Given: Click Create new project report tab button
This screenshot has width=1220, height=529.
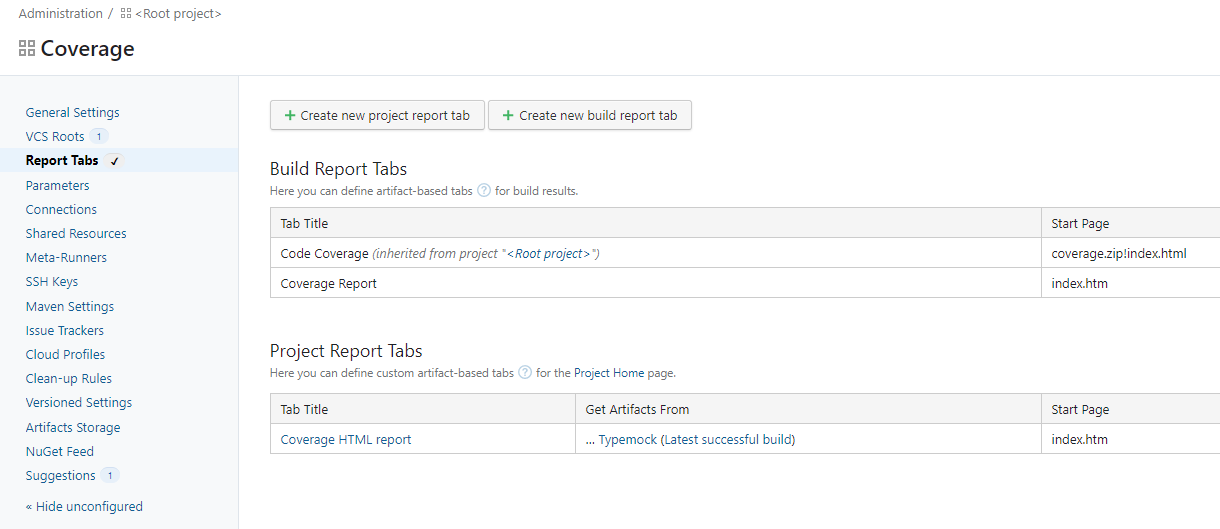Looking at the screenshot, I should 377,115.
